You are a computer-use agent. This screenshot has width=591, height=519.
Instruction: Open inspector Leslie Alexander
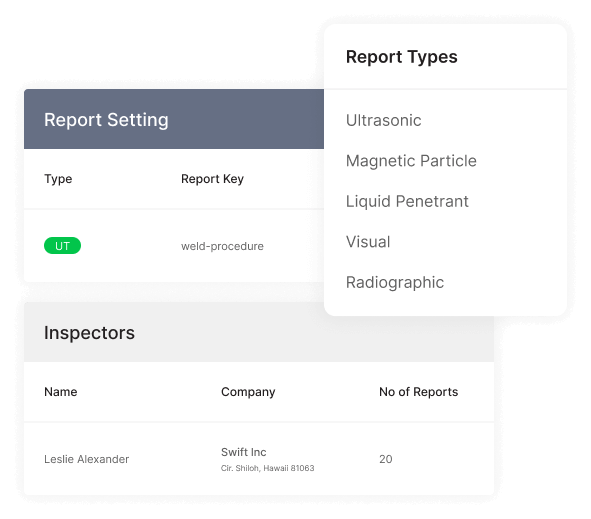(86, 459)
